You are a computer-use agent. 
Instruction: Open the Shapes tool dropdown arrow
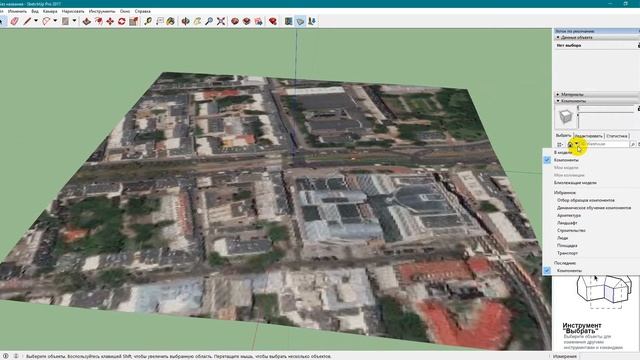point(74,21)
